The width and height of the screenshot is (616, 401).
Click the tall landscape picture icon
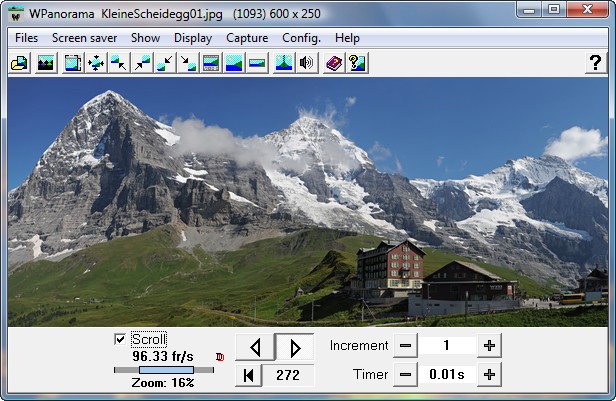click(x=234, y=63)
